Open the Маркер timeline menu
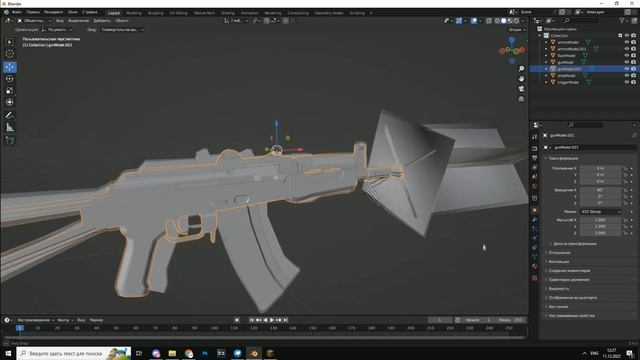The height and width of the screenshot is (360, 640). point(96,320)
